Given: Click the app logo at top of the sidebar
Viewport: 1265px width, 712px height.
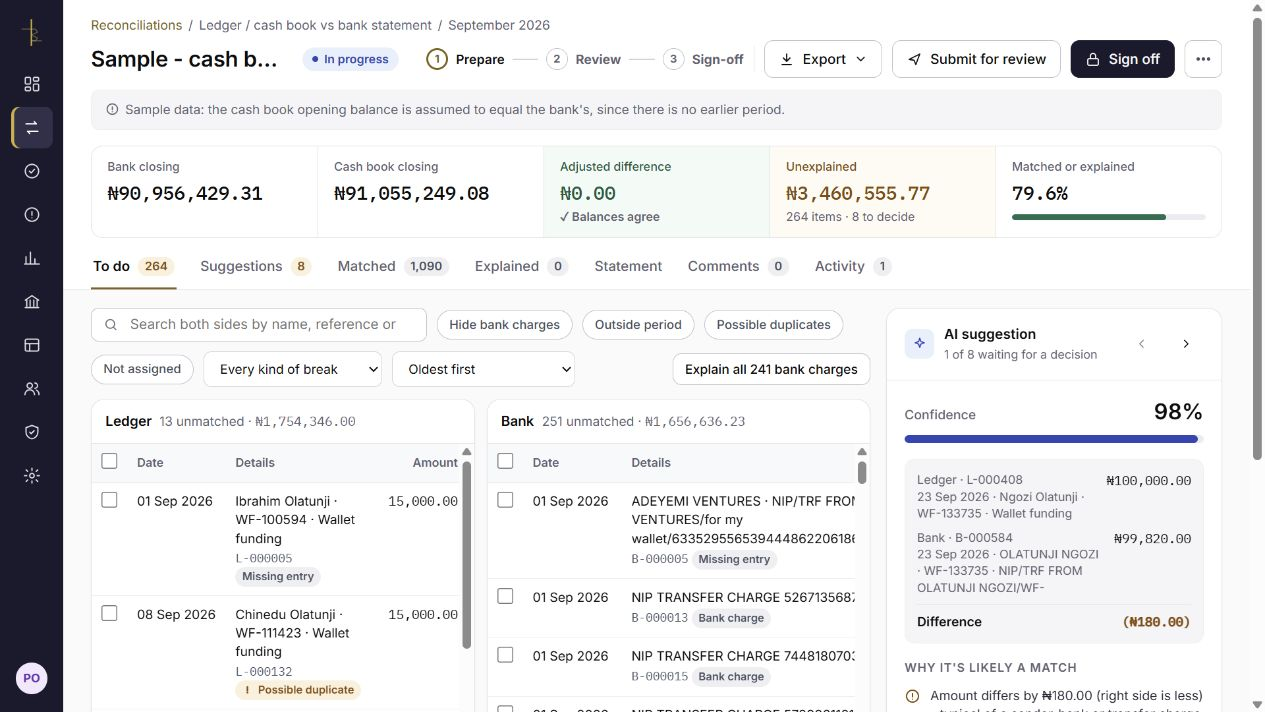Looking at the screenshot, I should tap(32, 32).
